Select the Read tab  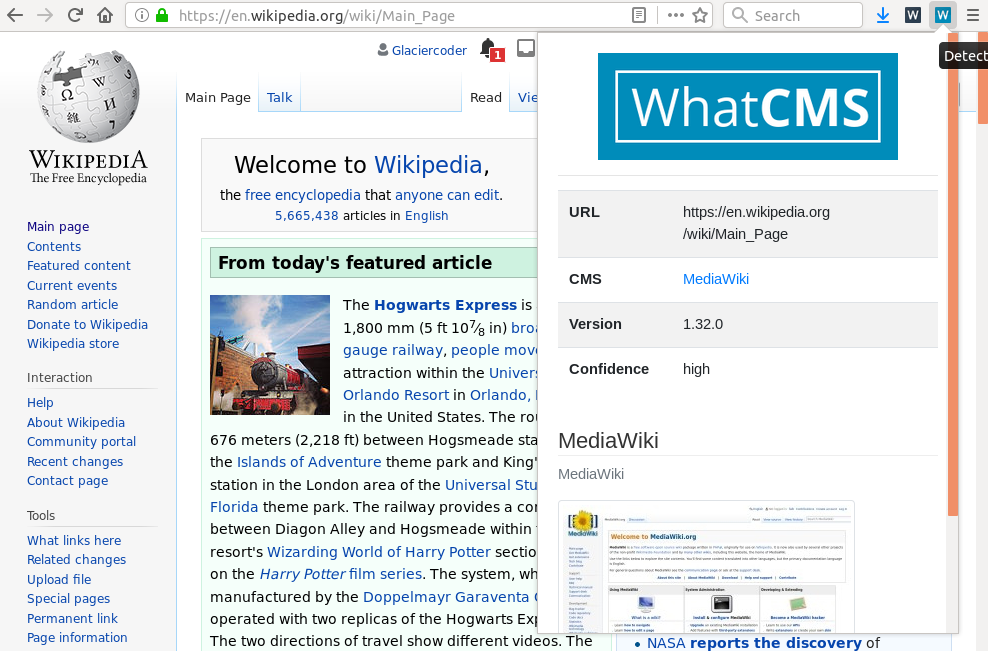click(x=486, y=97)
